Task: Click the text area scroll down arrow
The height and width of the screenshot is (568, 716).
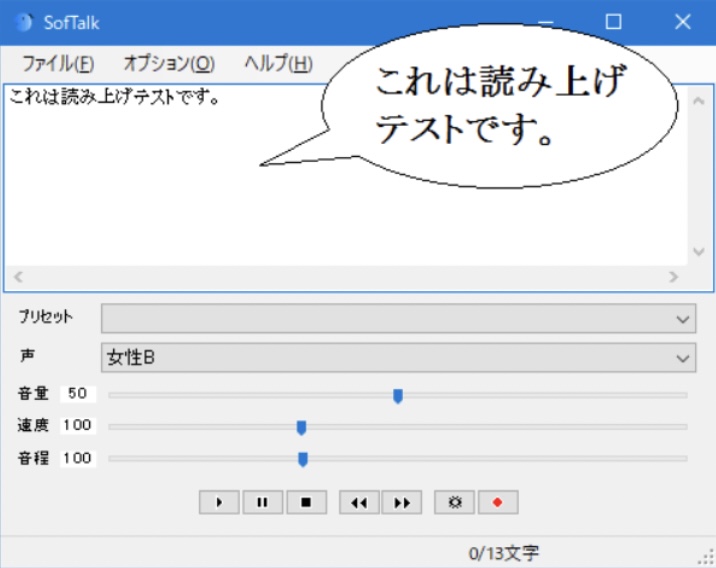Action: [x=698, y=252]
